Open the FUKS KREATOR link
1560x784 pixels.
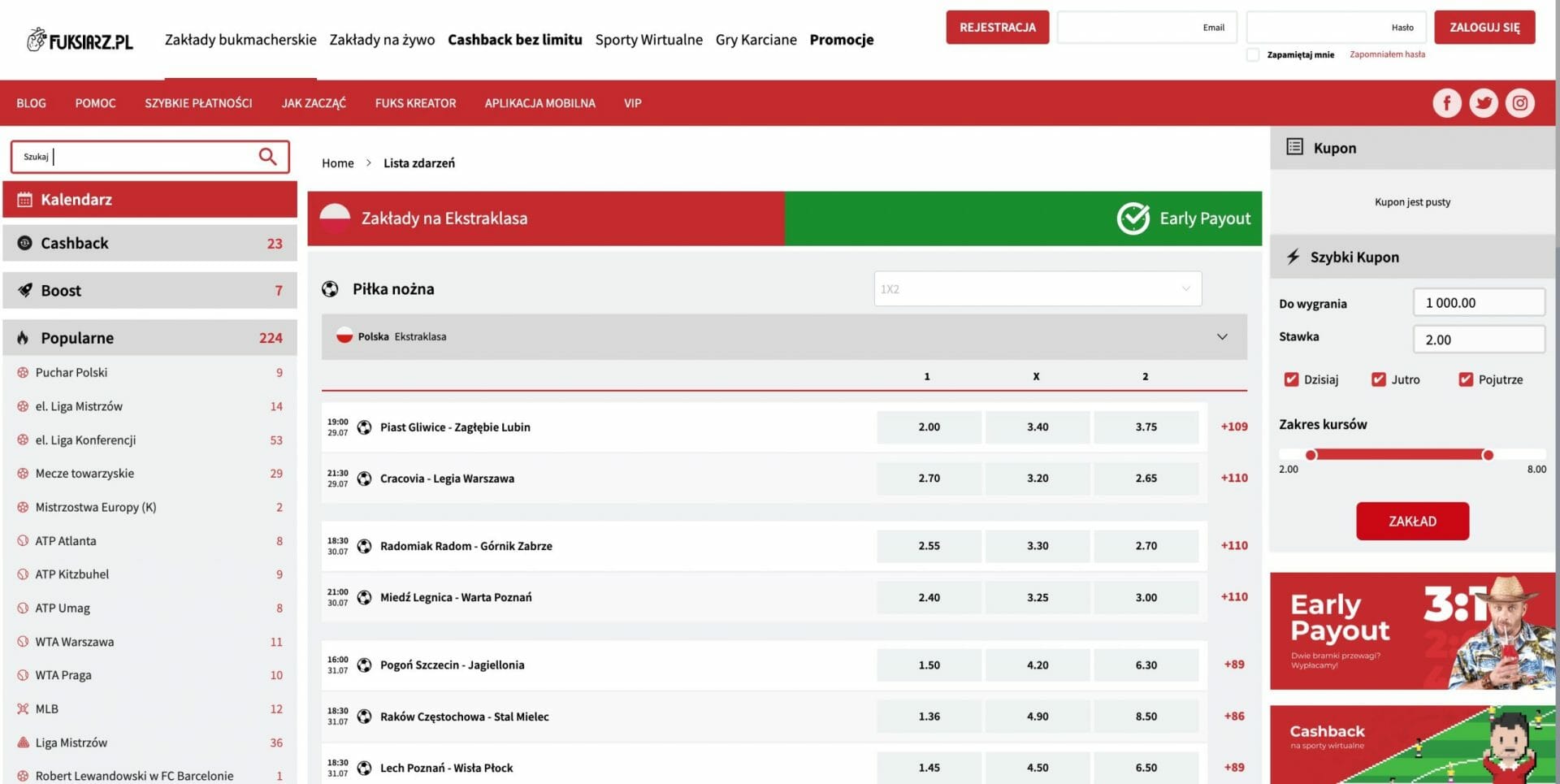[415, 103]
